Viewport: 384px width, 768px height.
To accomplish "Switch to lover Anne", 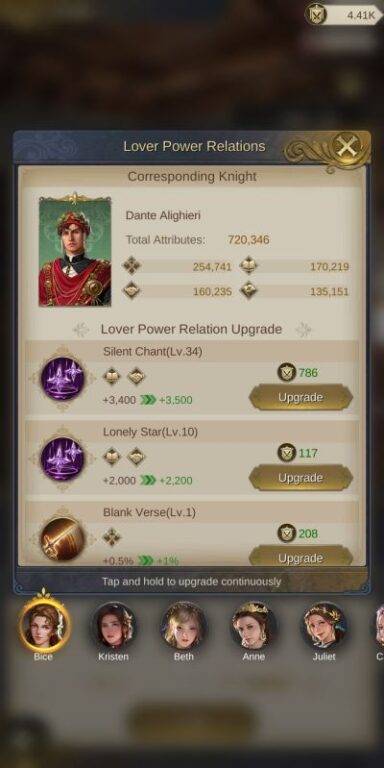I will pos(254,625).
